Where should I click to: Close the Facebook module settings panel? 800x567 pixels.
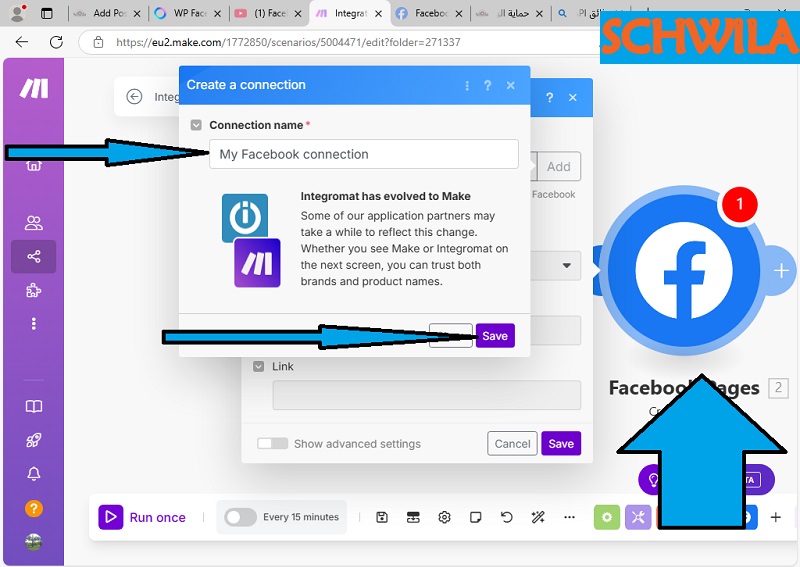pos(573,97)
